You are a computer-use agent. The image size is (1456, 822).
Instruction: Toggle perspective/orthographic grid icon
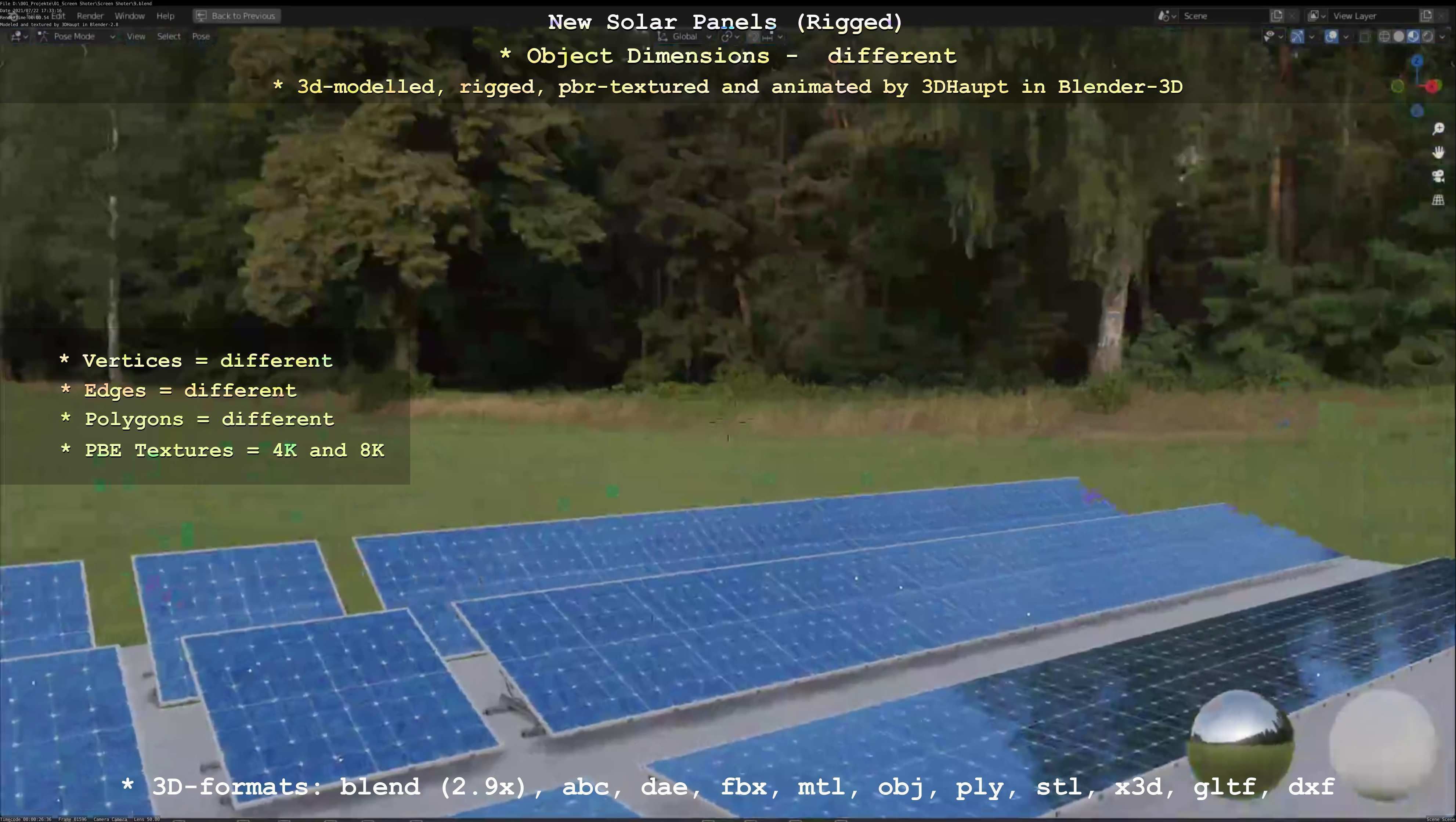pyautogui.click(x=1438, y=200)
